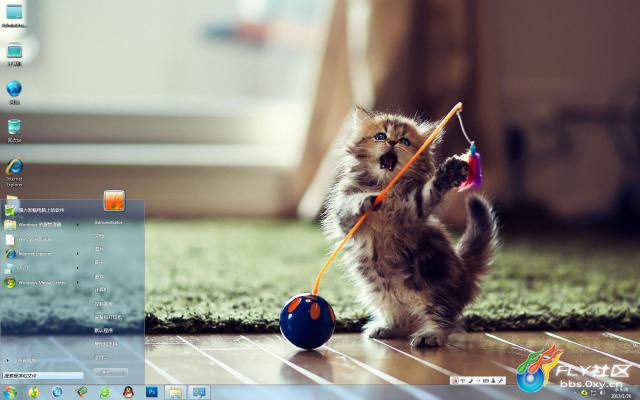Open Default Programs from the Start menu

tap(104, 331)
